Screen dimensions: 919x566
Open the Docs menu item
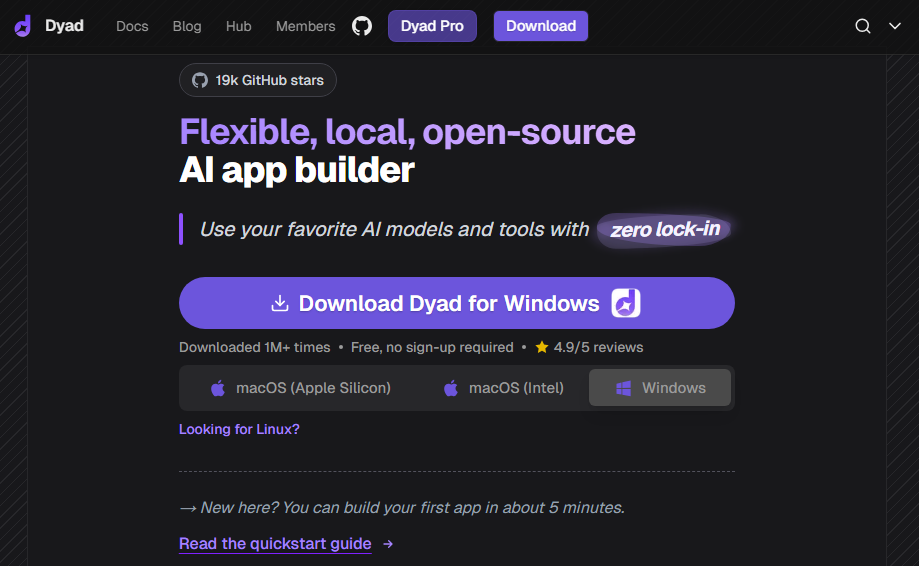pyautogui.click(x=132, y=26)
